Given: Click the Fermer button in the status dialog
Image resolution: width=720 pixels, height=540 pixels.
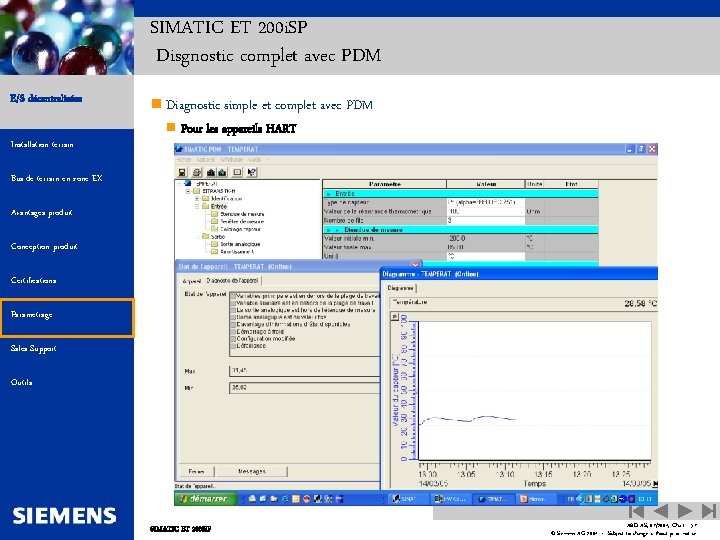Looking at the screenshot, I should (x=196, y=471).
